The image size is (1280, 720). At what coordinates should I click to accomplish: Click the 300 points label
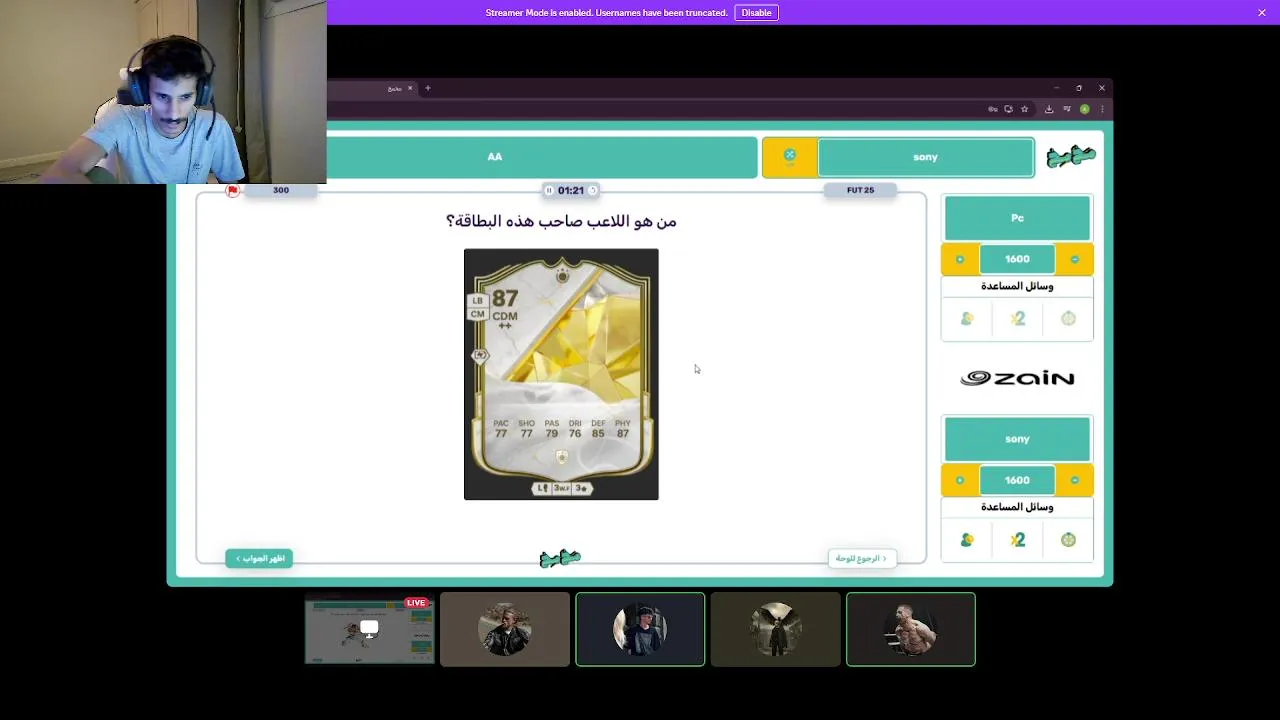pos(281,190)
